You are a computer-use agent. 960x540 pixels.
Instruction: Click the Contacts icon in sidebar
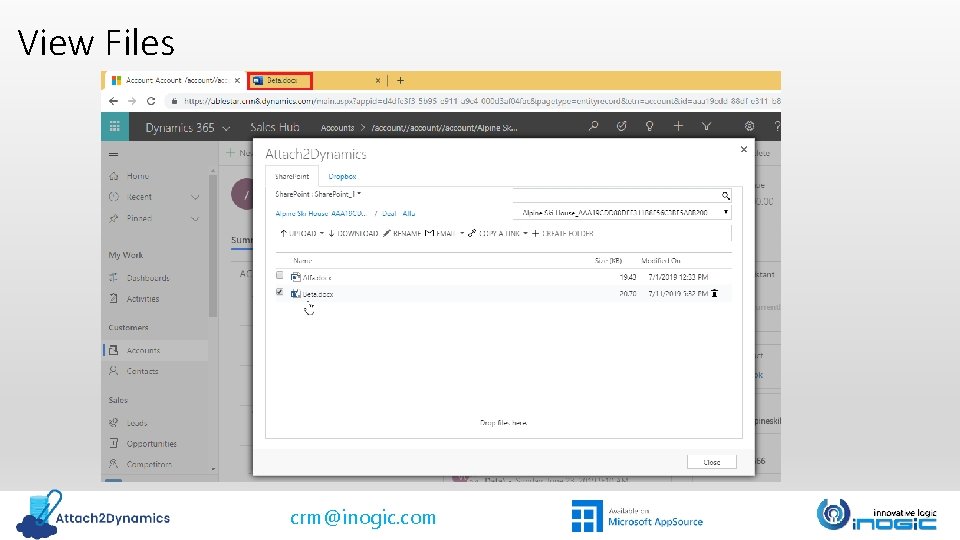coord(113,370)
